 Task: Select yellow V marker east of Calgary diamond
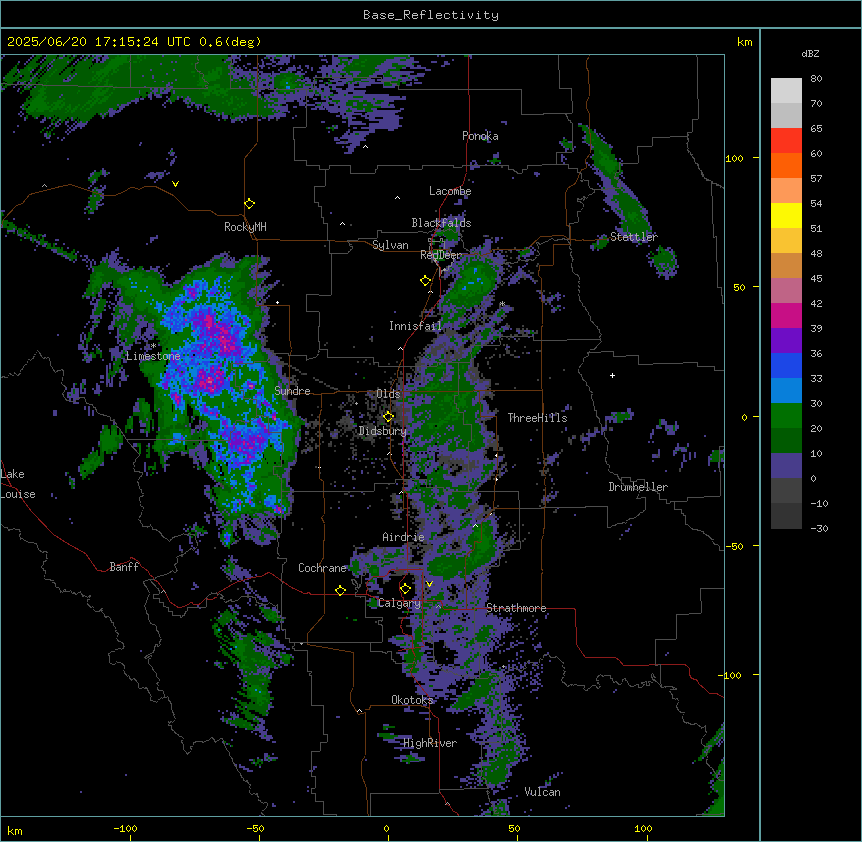pyautogui.click(x=429, y=584)
